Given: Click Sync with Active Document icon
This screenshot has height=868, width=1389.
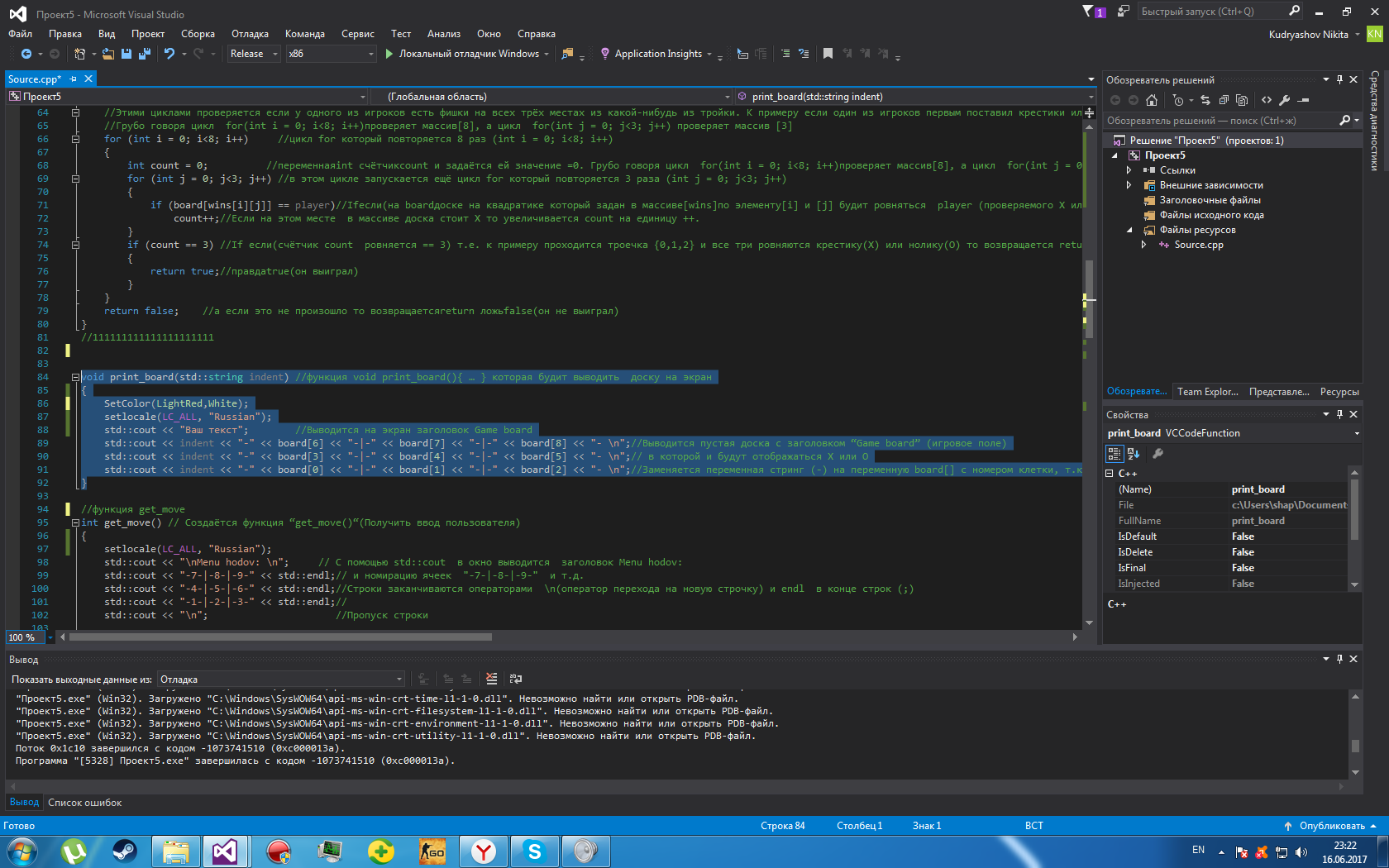Looking at the screenshot, I should pyautogui.click(x=1205, y=100).
